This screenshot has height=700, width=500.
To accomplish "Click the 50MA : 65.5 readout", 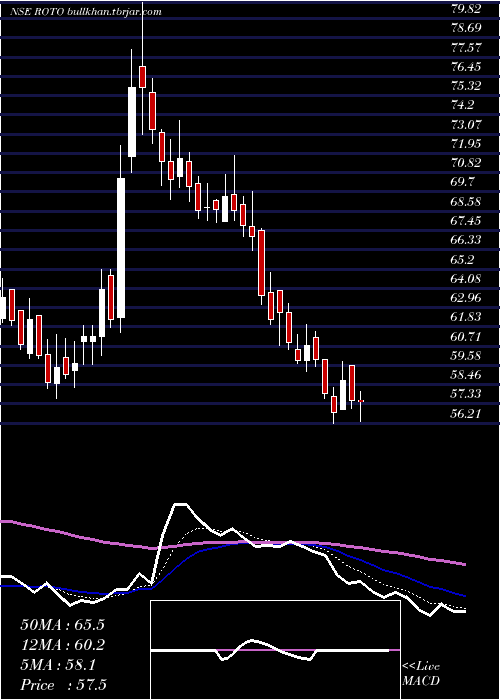I will [62, 625].
